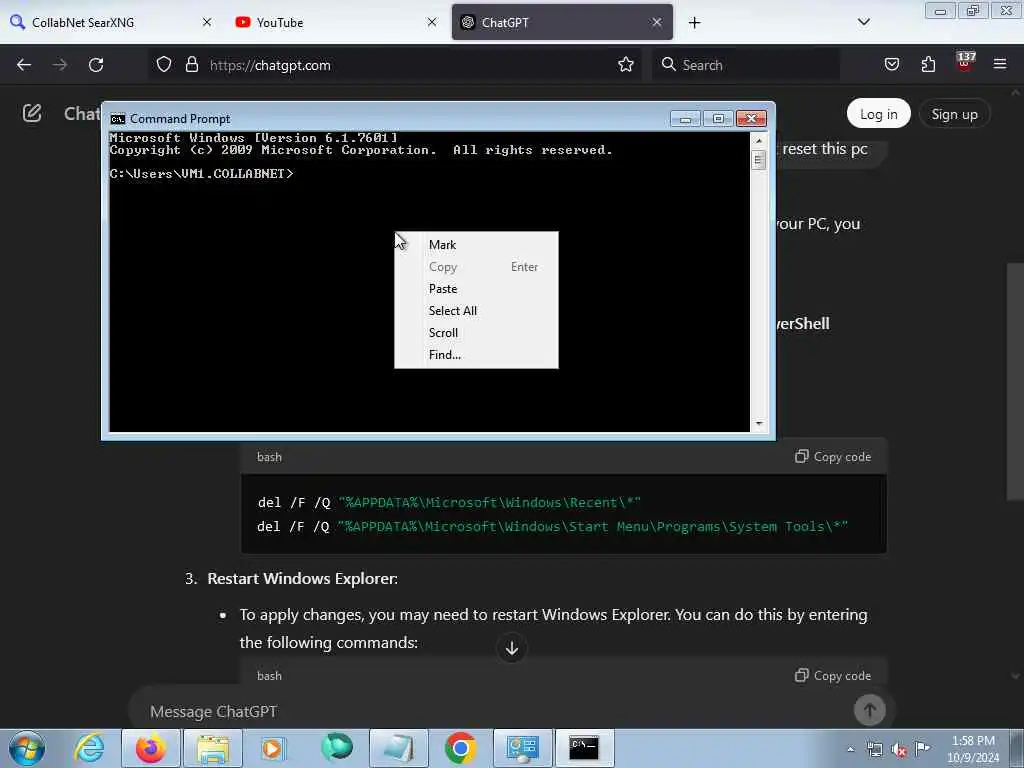
Task: Close the CollabNet SearXNG tab
Action: pos(207,22)
